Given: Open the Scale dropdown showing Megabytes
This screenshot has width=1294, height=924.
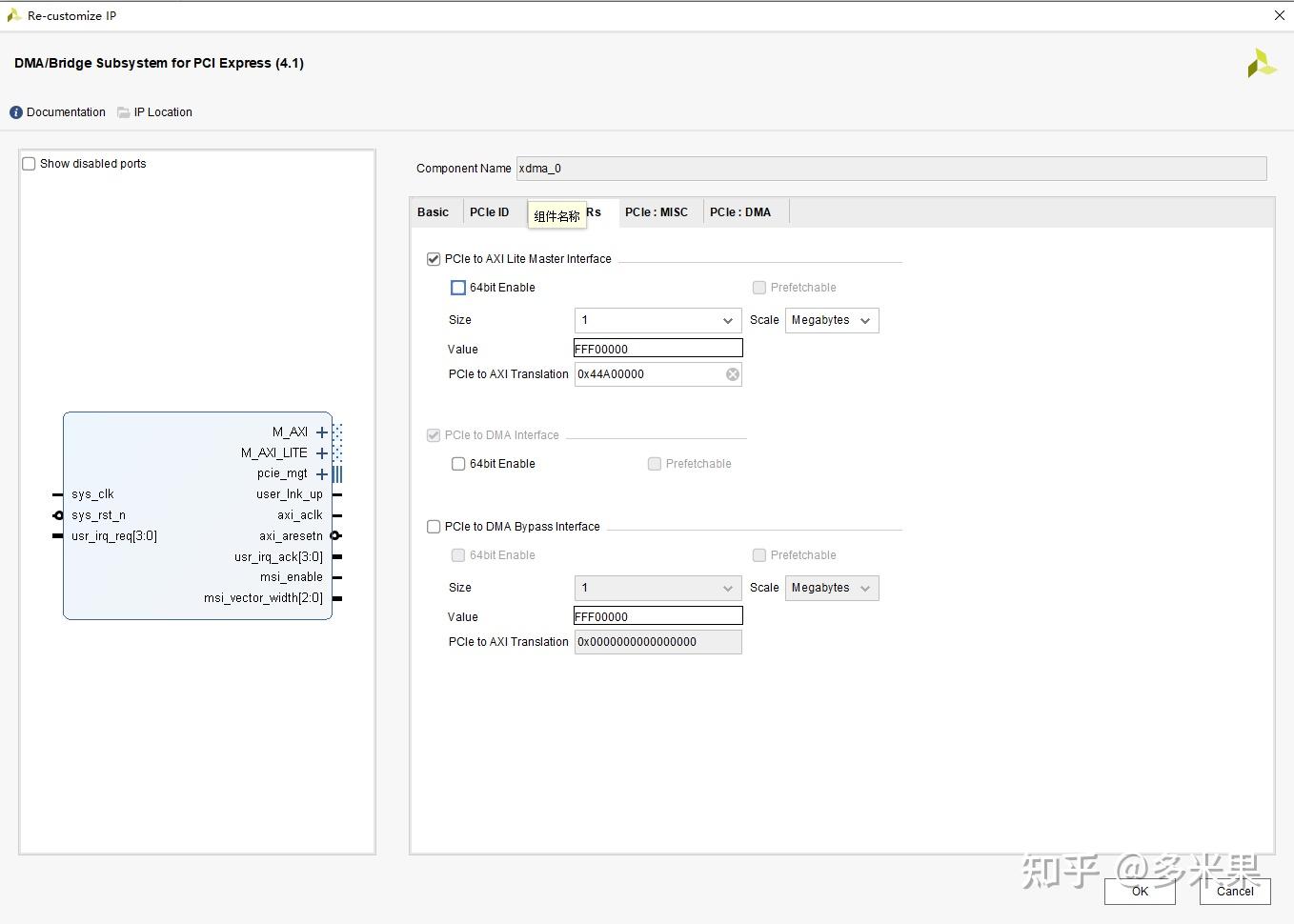Looking at the screenshot, I should coord(865,320).
